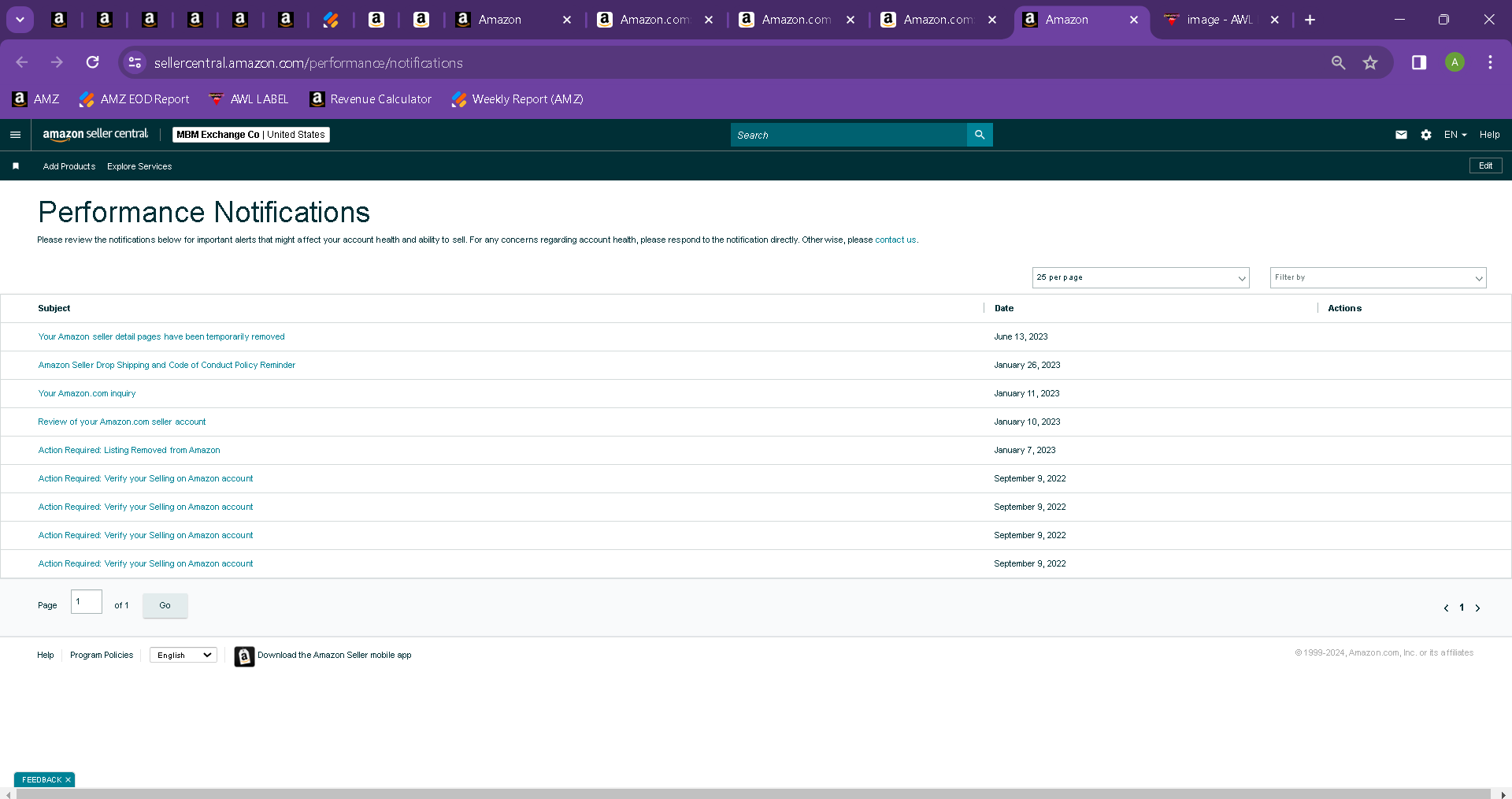Expand the Filter by dropdown
Image resolution: width=1512 pixels, height=799 pixels.
click(1378, 277)
